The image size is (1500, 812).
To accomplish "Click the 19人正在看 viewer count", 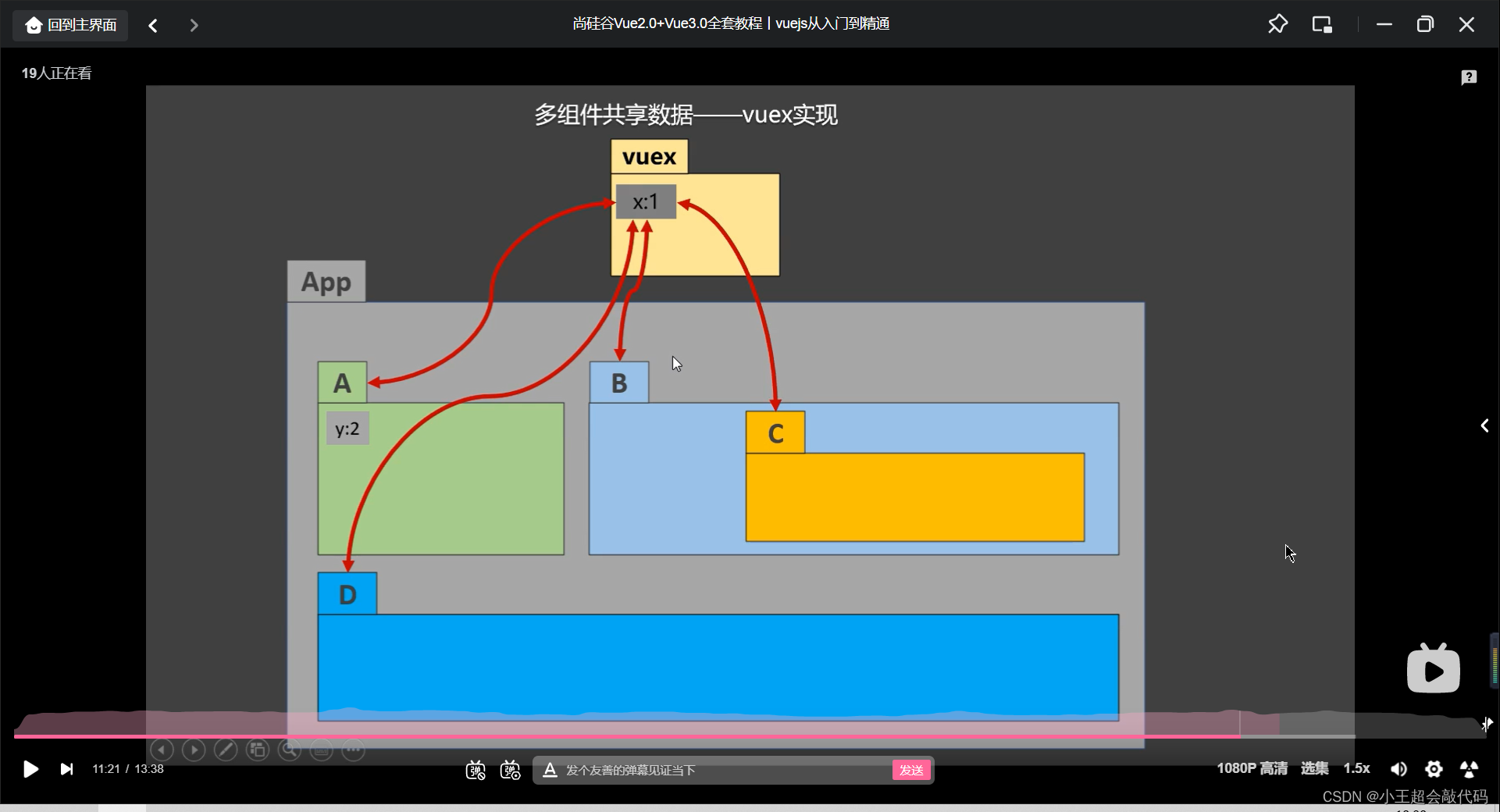I will point(56,73).
